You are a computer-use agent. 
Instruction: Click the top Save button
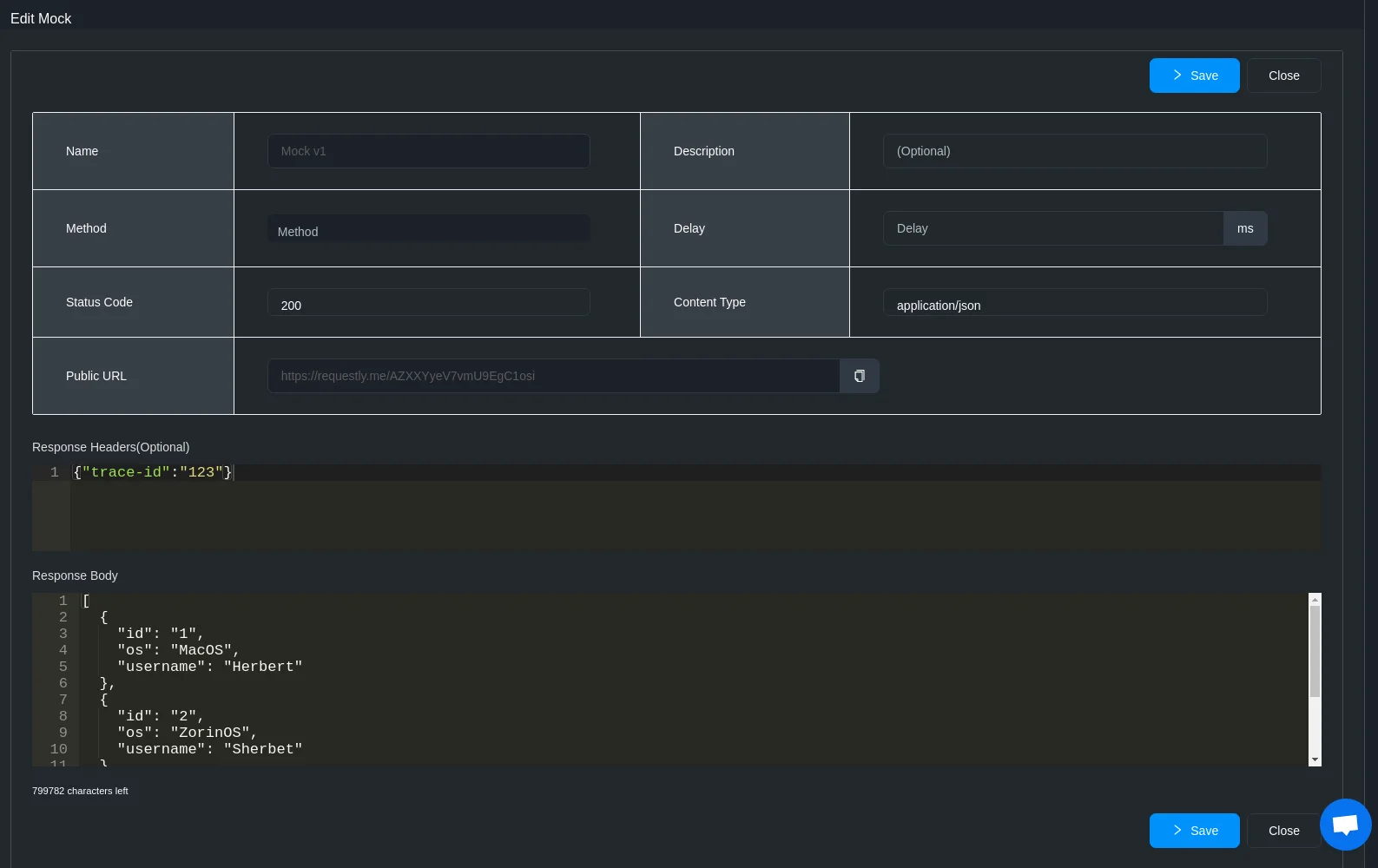pos(1194,76)
